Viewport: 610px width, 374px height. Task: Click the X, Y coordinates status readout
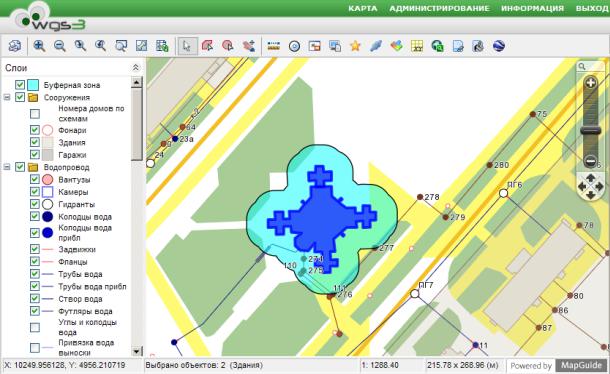pyautogui.click(x=65, y=365)
